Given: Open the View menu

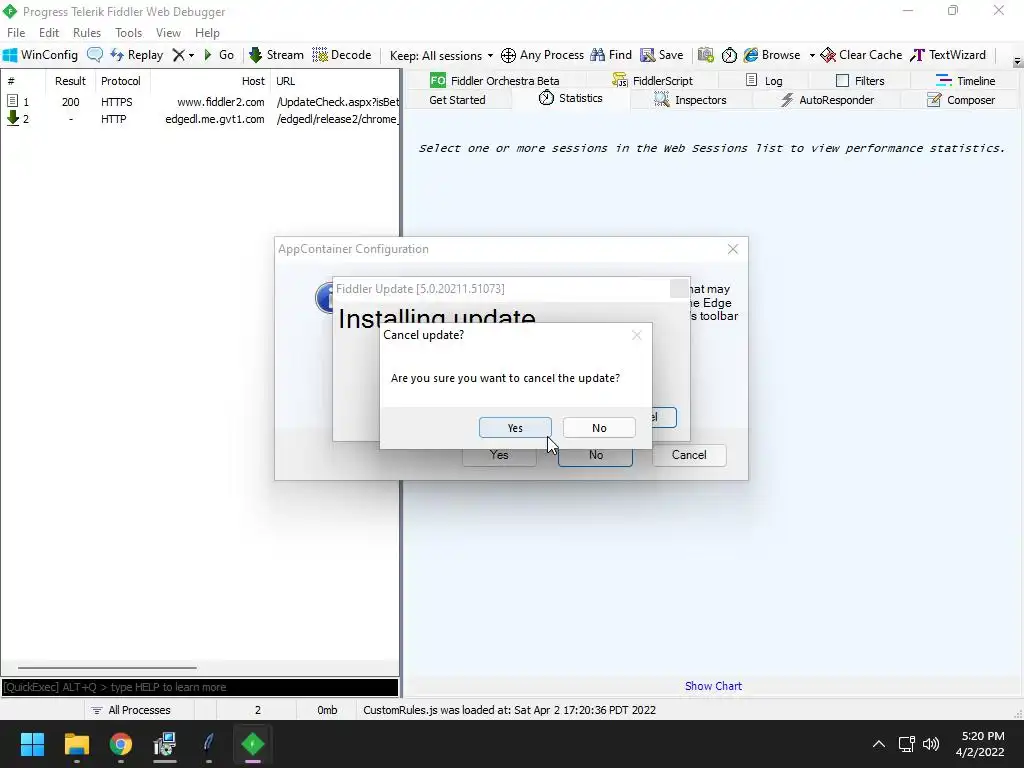Looking at the screenshot, I should click(x=168, y=33).
